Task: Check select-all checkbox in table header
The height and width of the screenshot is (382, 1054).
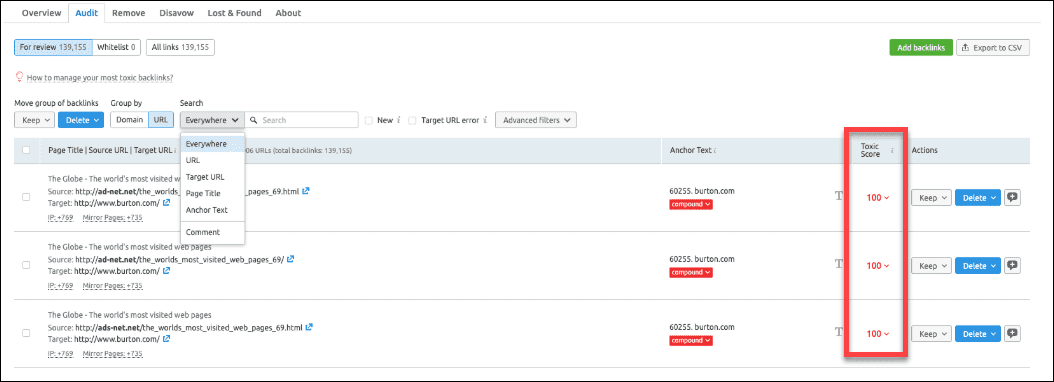Action: coord(26,150)
